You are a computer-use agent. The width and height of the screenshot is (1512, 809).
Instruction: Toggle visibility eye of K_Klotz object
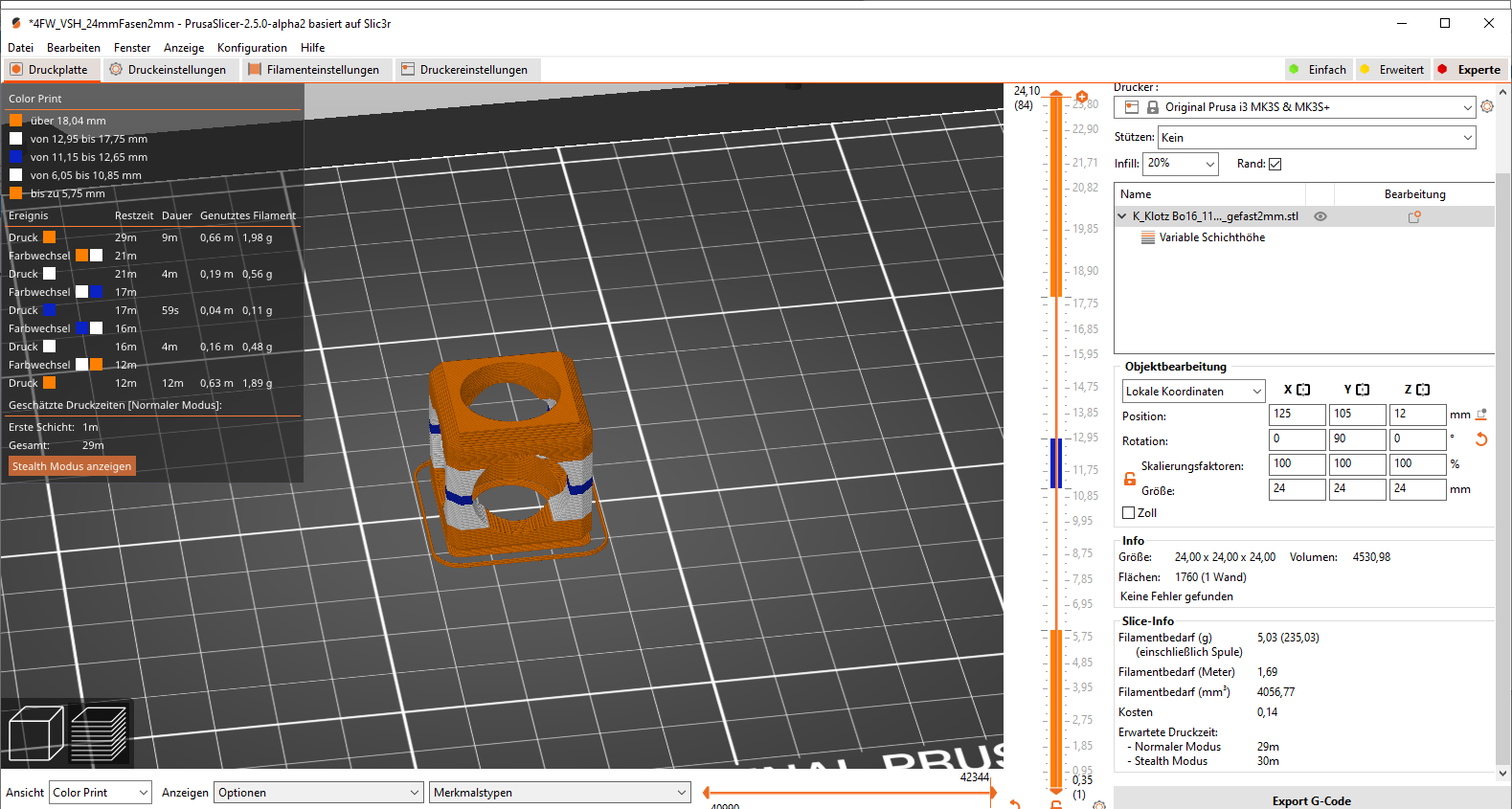1320,216
